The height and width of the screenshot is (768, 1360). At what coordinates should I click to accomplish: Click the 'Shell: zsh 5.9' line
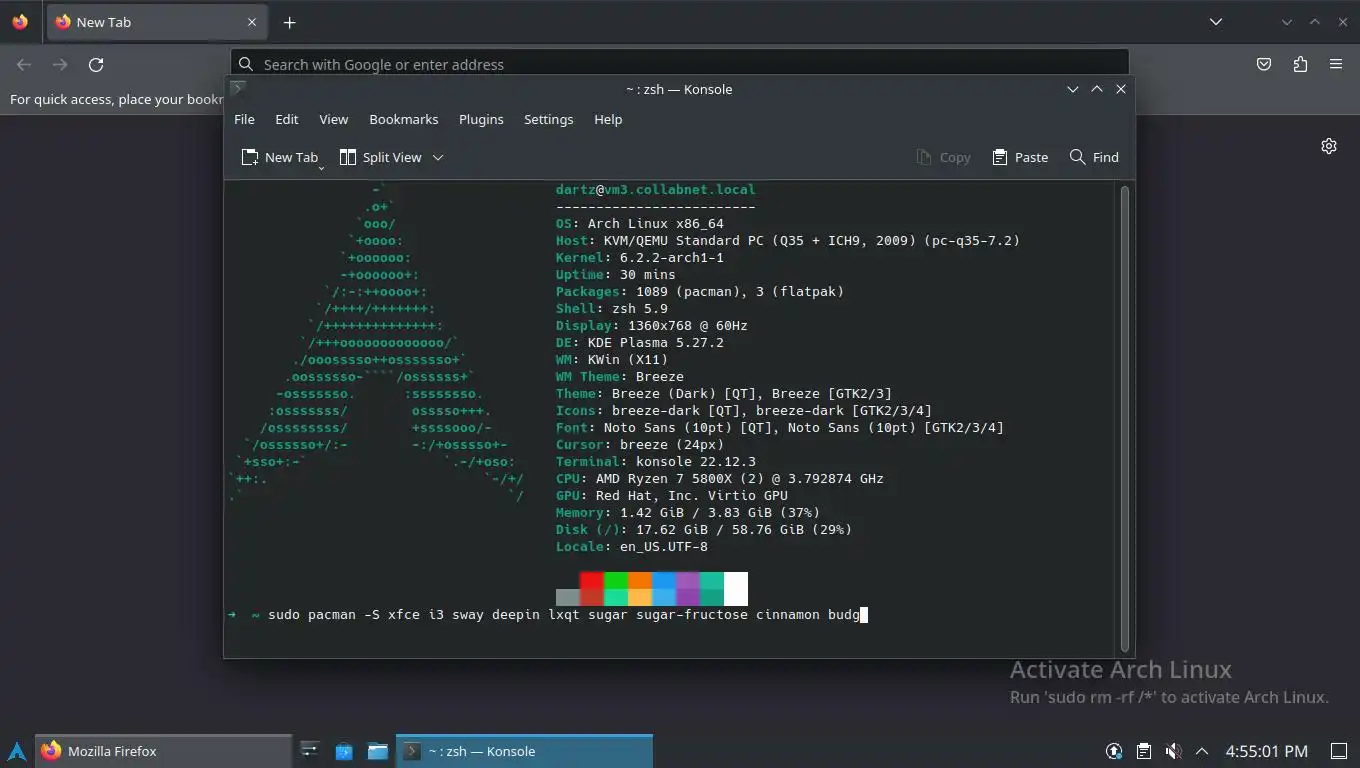[612, 309]
